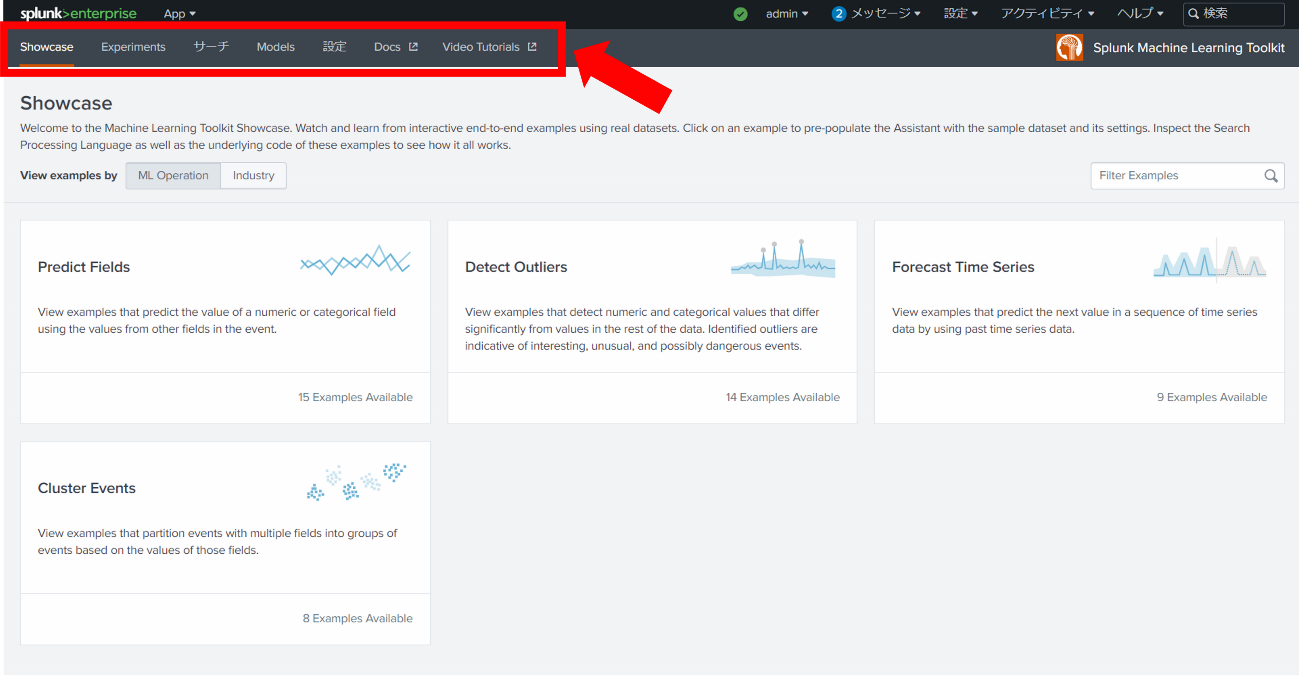Click the Splunk enterprise logo
This screenshot has height=675, width=1299.
78,14
